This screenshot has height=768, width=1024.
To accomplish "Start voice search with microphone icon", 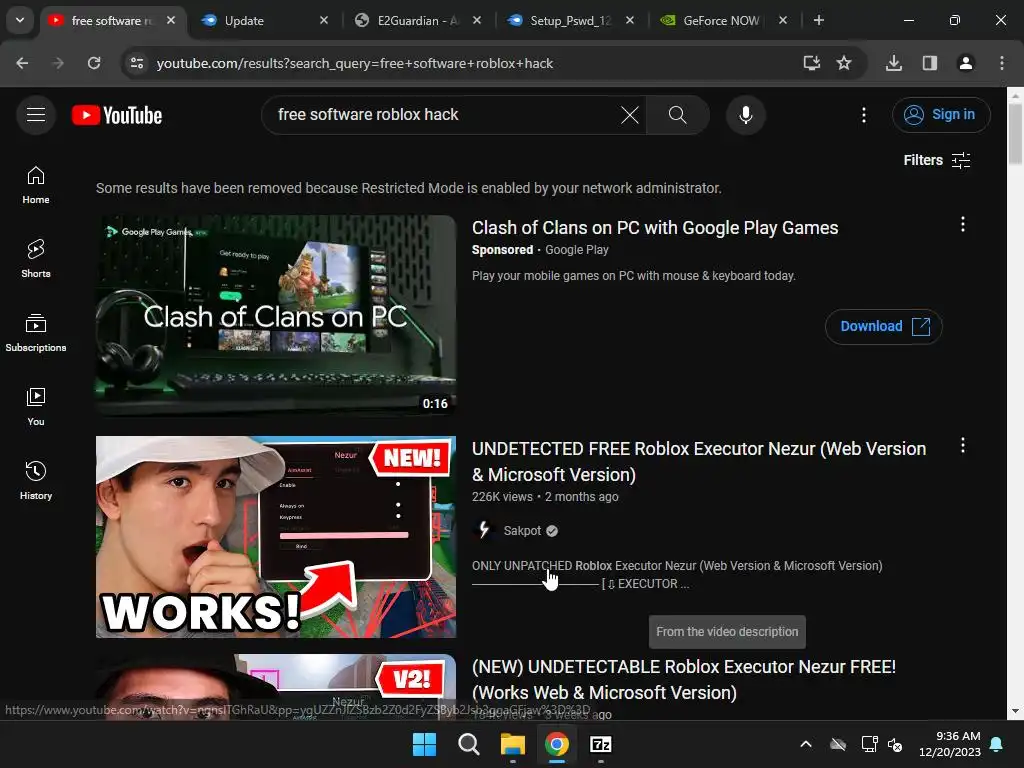I will point(745,115).
